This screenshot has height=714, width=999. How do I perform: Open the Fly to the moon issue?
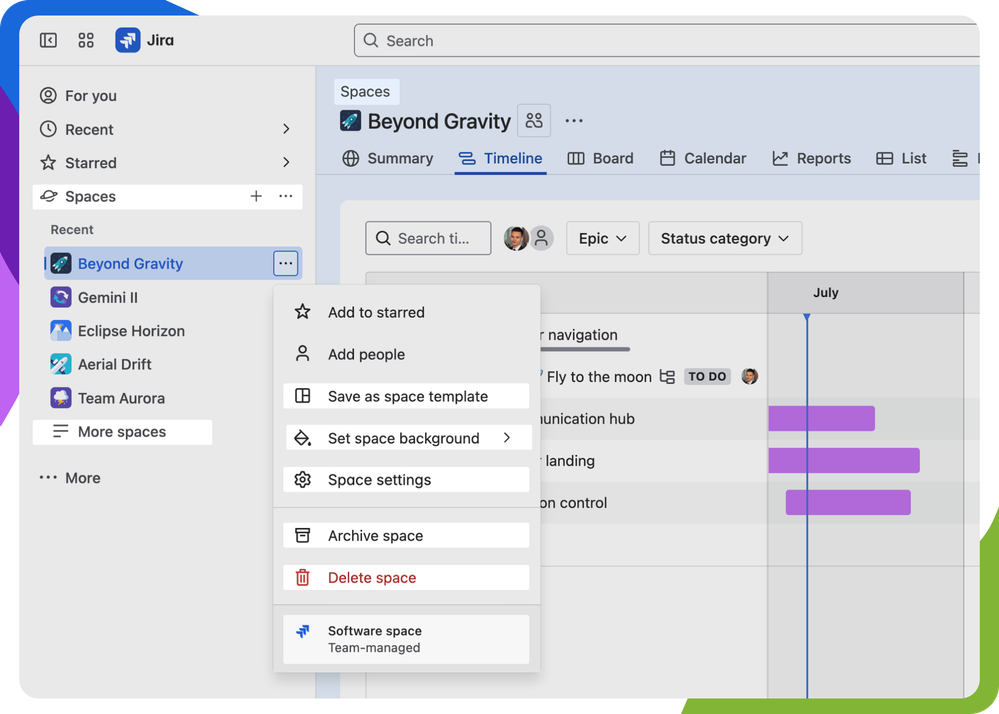(x=599, y=376)
